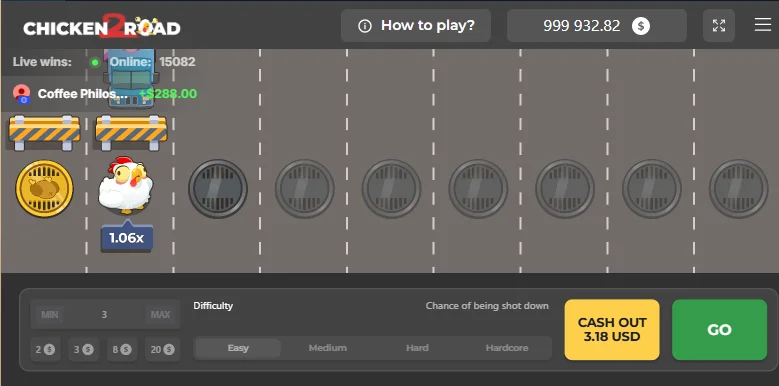Click the striped barrier above the chicken
This screenshot has height=386, width=779.
tap(131, 132)
